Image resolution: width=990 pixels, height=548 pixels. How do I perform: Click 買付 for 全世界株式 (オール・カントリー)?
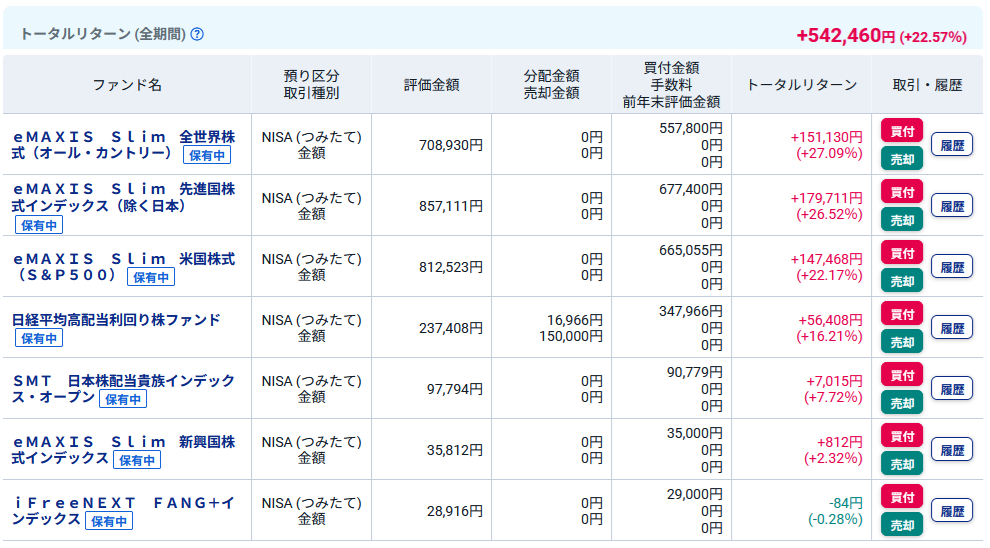point(902,131)
